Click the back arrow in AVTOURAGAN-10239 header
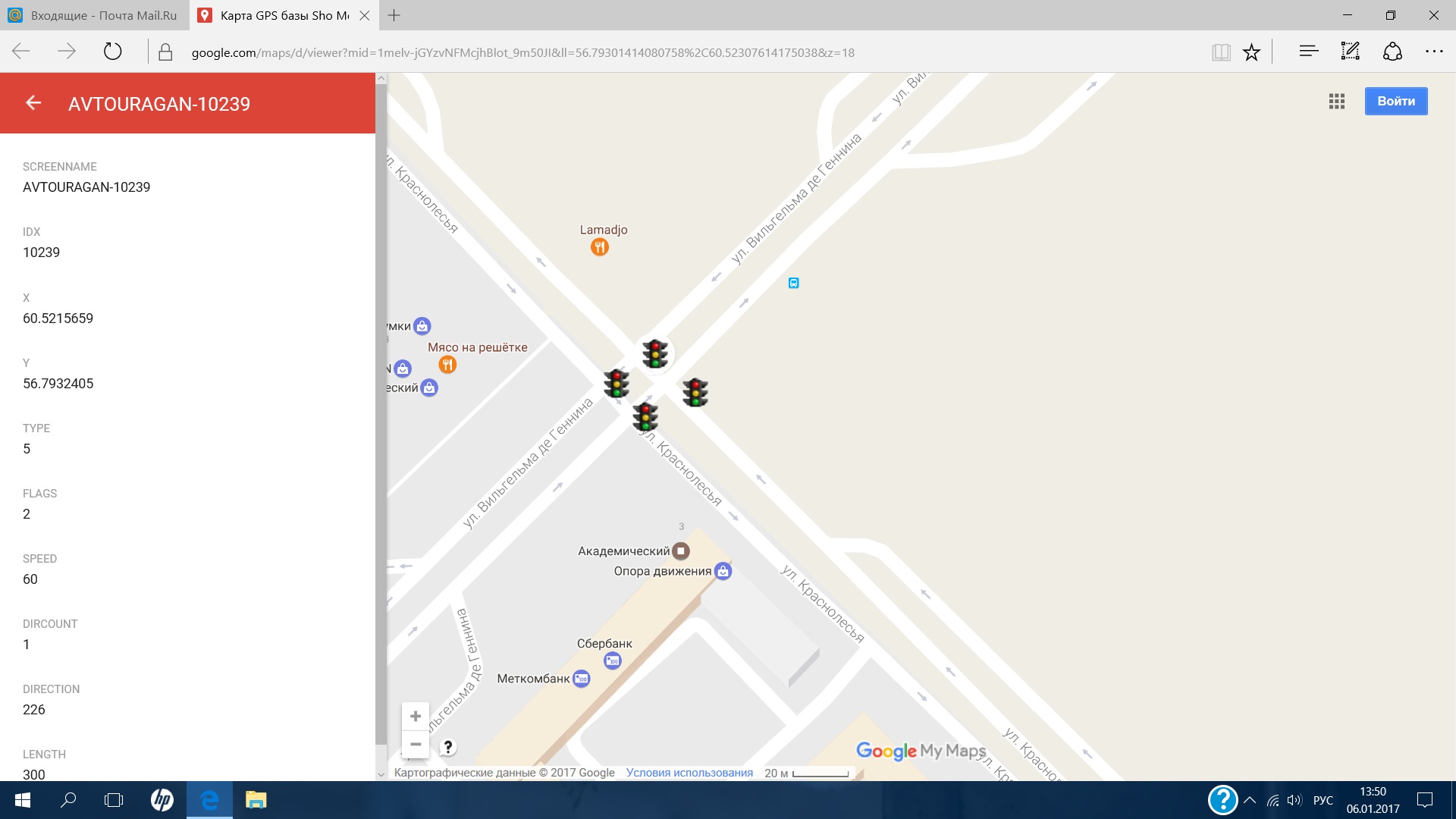Screen dimensions: 1456x819 point(33,103)
